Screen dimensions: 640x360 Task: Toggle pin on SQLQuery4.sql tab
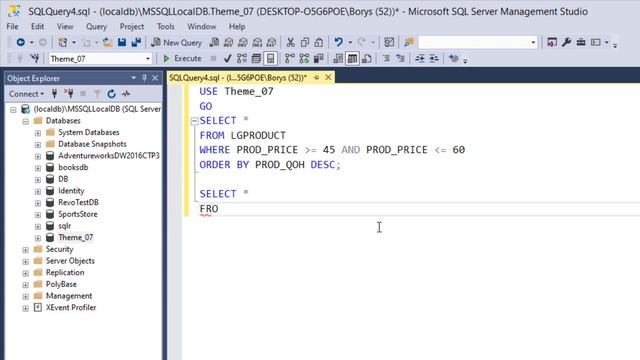pos(316,78)
